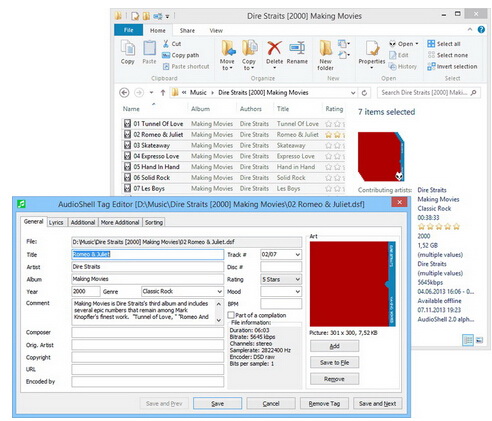This screenshot has height=421, width=492.
Task: Enable Part of a compilation checkbox
Action: (x=231, y=315)
